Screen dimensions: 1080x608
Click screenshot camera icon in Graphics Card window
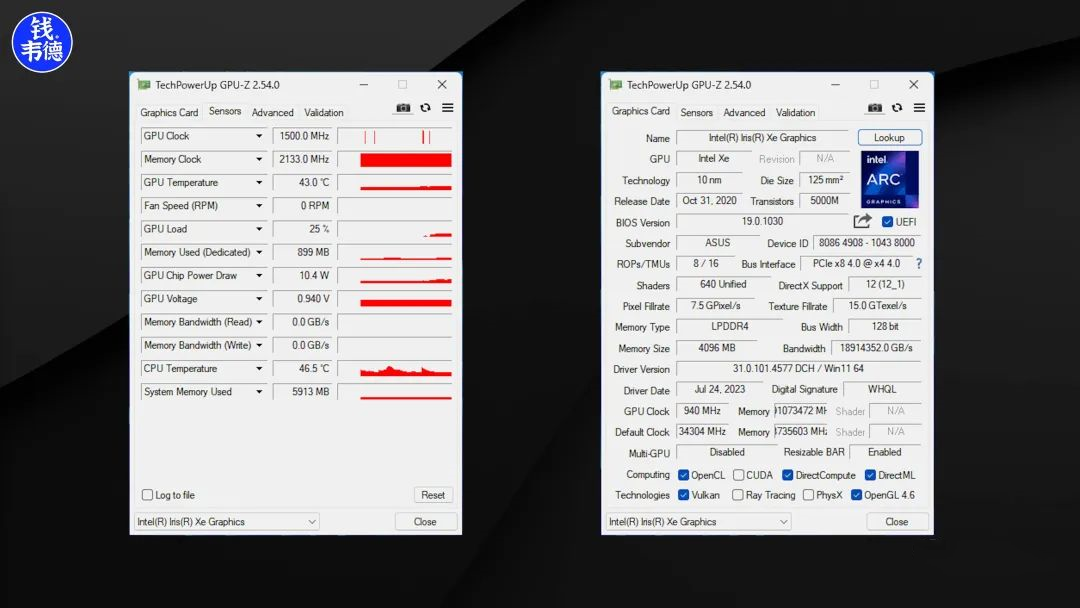point(875,108)
